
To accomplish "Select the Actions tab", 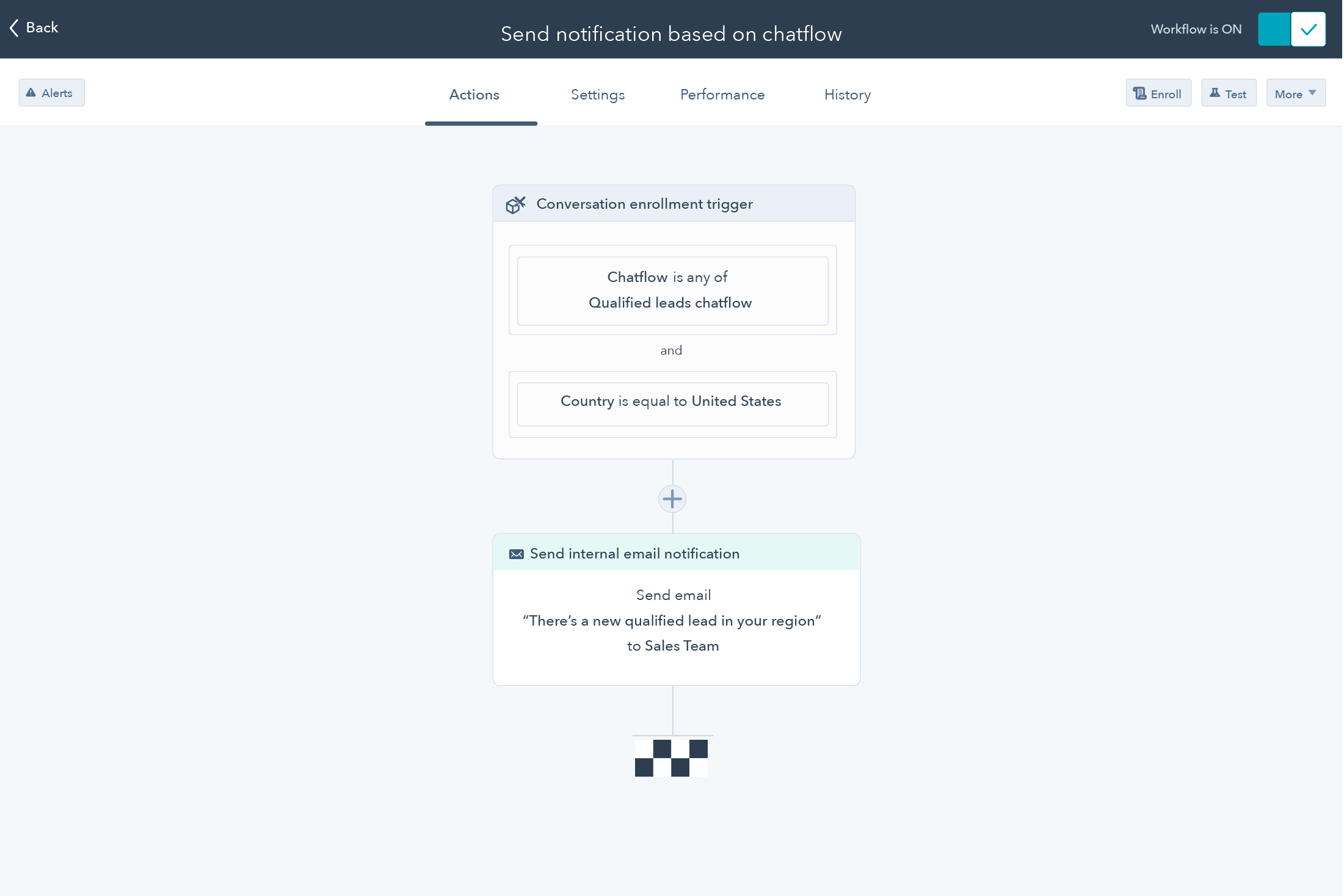I will pyautogui.click(x=474, y=95).
